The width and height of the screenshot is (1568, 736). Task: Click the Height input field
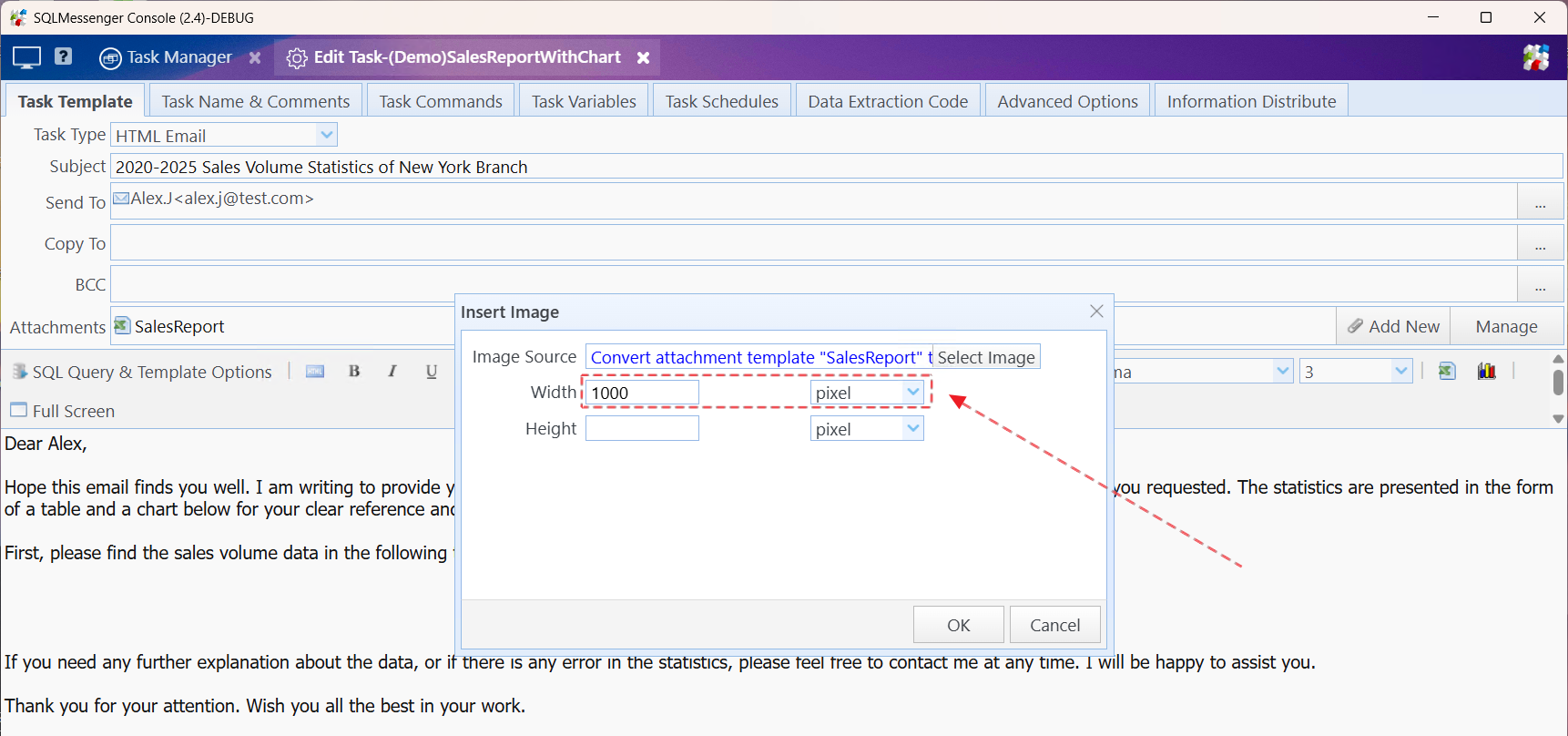(642, 428)
